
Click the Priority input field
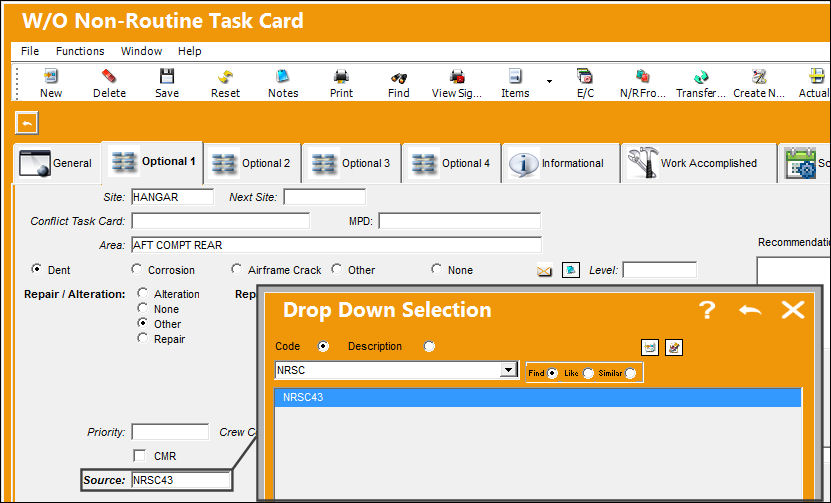click(x=170, y=432)
